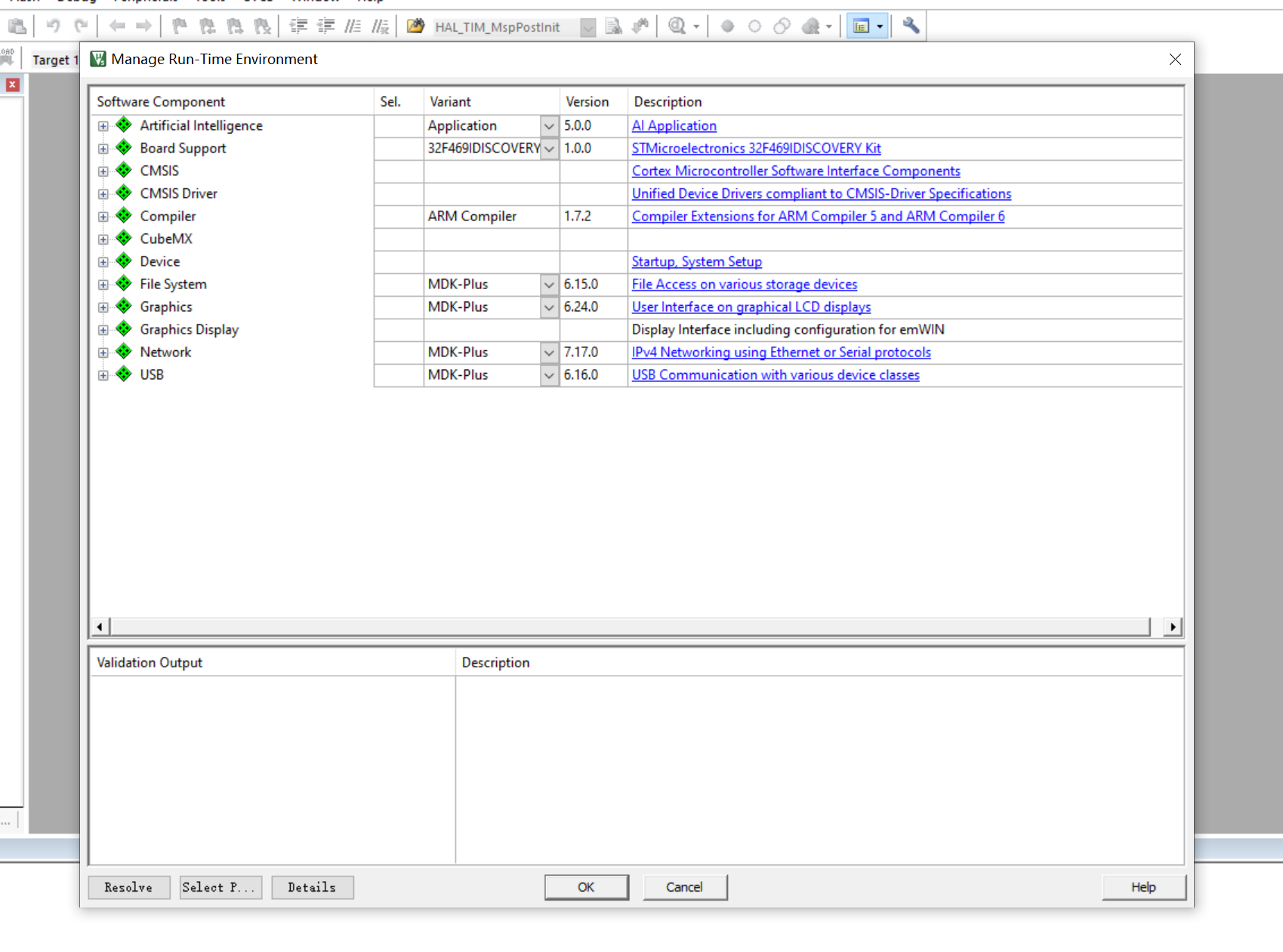Open Configuration with the wrench icon
The image size is (1283, 952).
coord(911,26)
